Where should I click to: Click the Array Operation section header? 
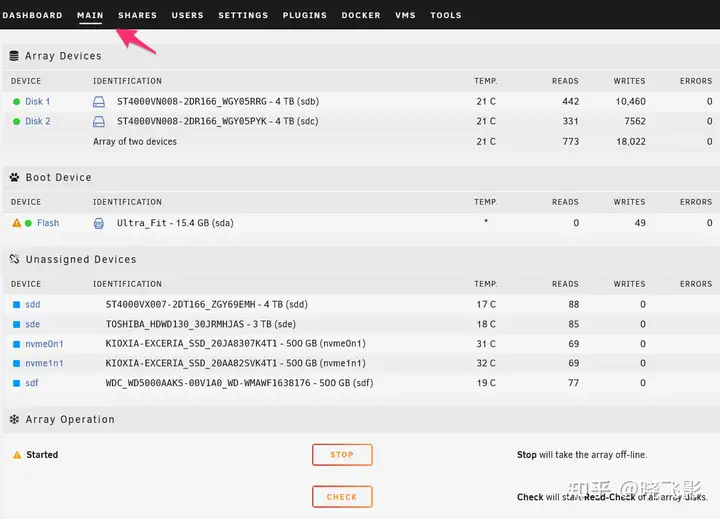point(70,419)
